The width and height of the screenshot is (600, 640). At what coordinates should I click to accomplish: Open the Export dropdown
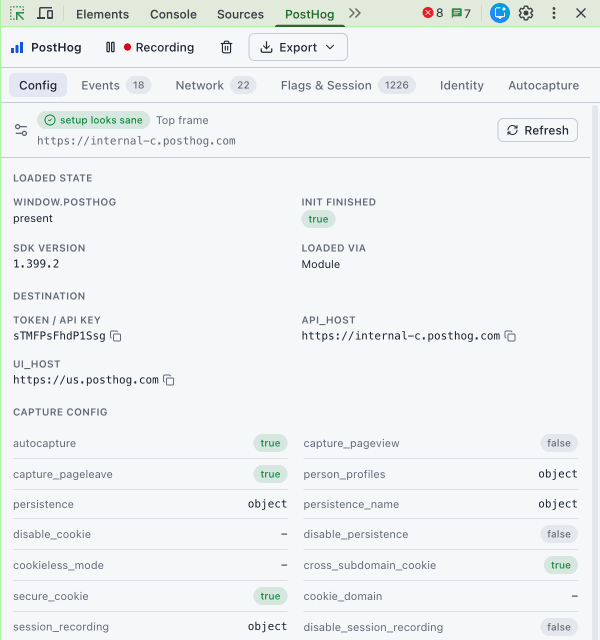[298, 47]
